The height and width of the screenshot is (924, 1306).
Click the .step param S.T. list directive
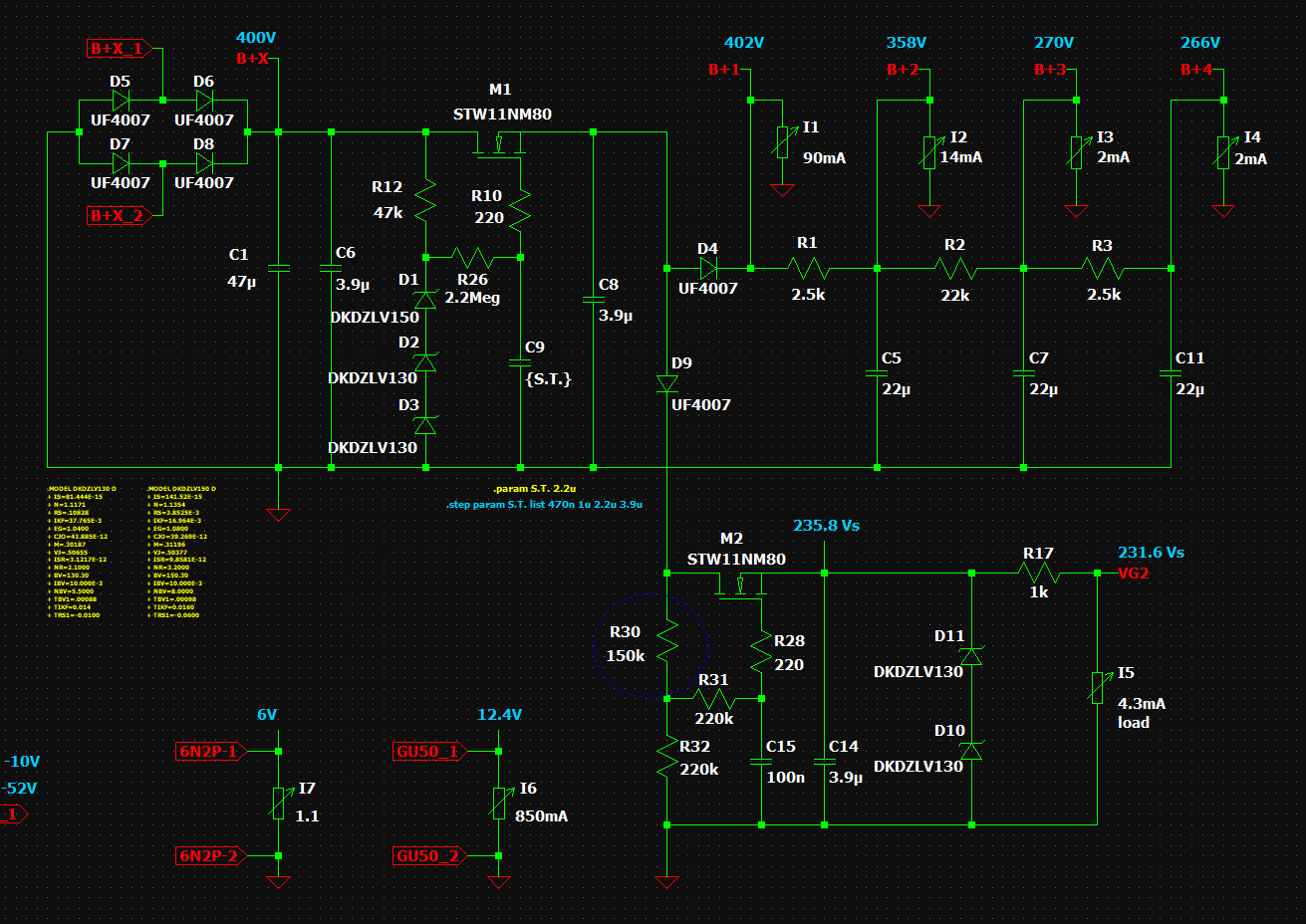coord(544,505)
